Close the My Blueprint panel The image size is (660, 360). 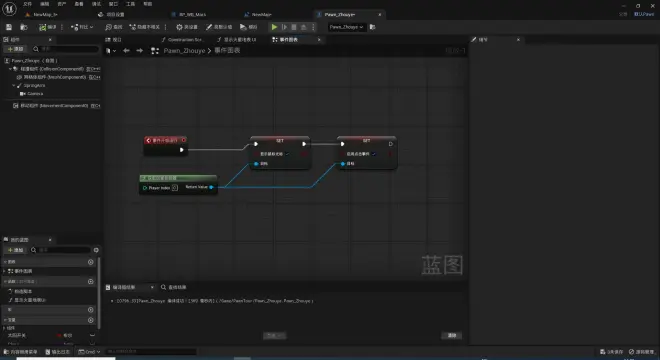[x=50, y=240]
